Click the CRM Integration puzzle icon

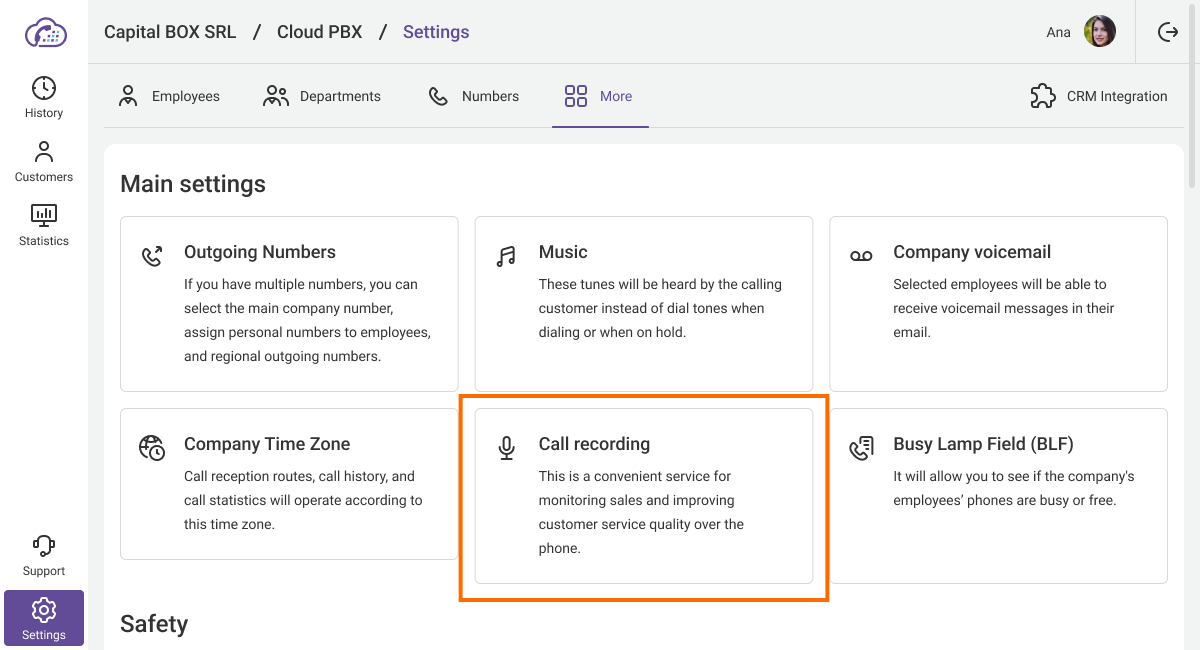click(x=1043, y=96)
